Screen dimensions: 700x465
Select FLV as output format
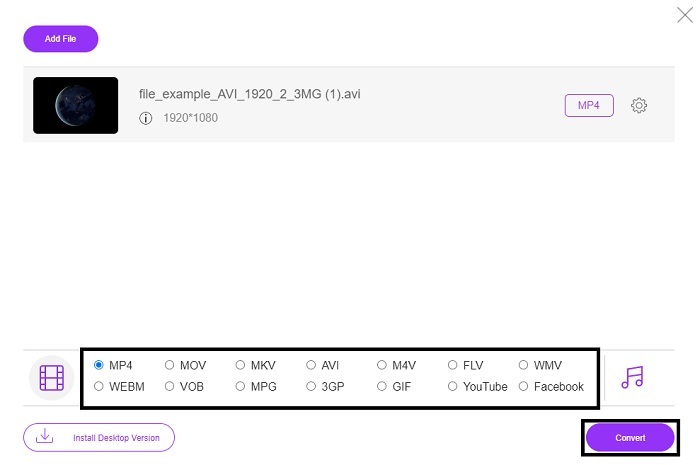pos(454,365)
